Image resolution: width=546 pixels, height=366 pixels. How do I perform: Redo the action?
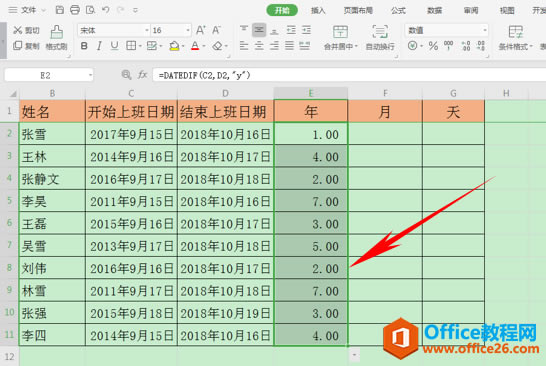[x=120, y=10]
